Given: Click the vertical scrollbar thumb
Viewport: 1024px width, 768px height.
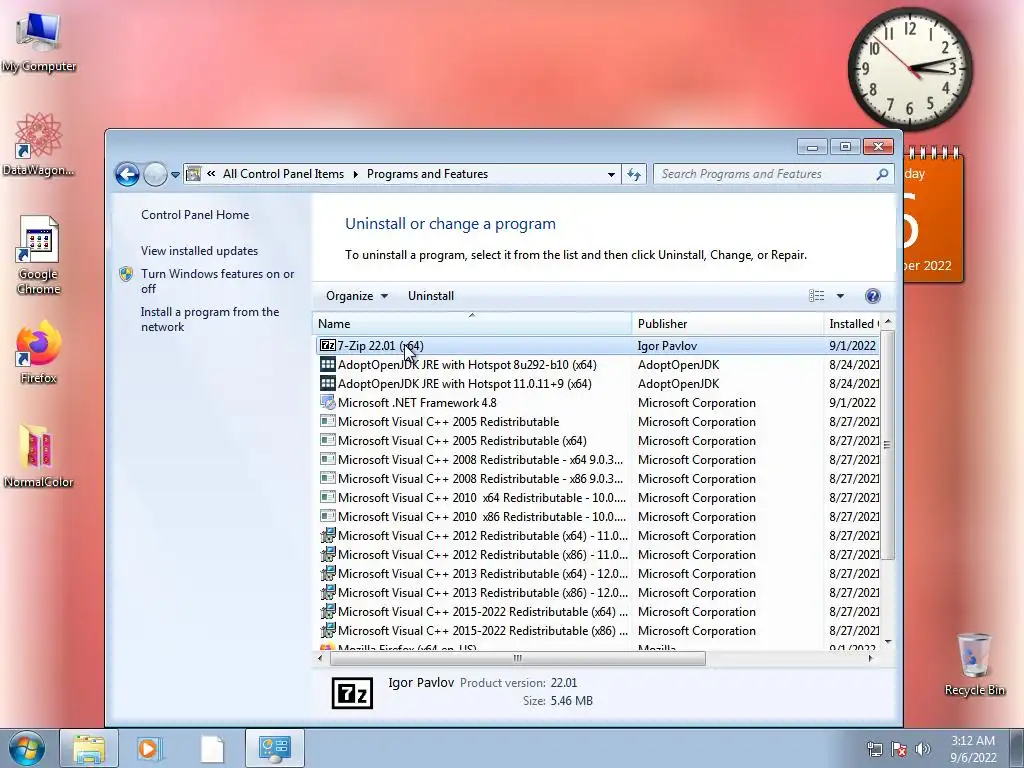Looking at the screenshot, I should coord(888,445).
